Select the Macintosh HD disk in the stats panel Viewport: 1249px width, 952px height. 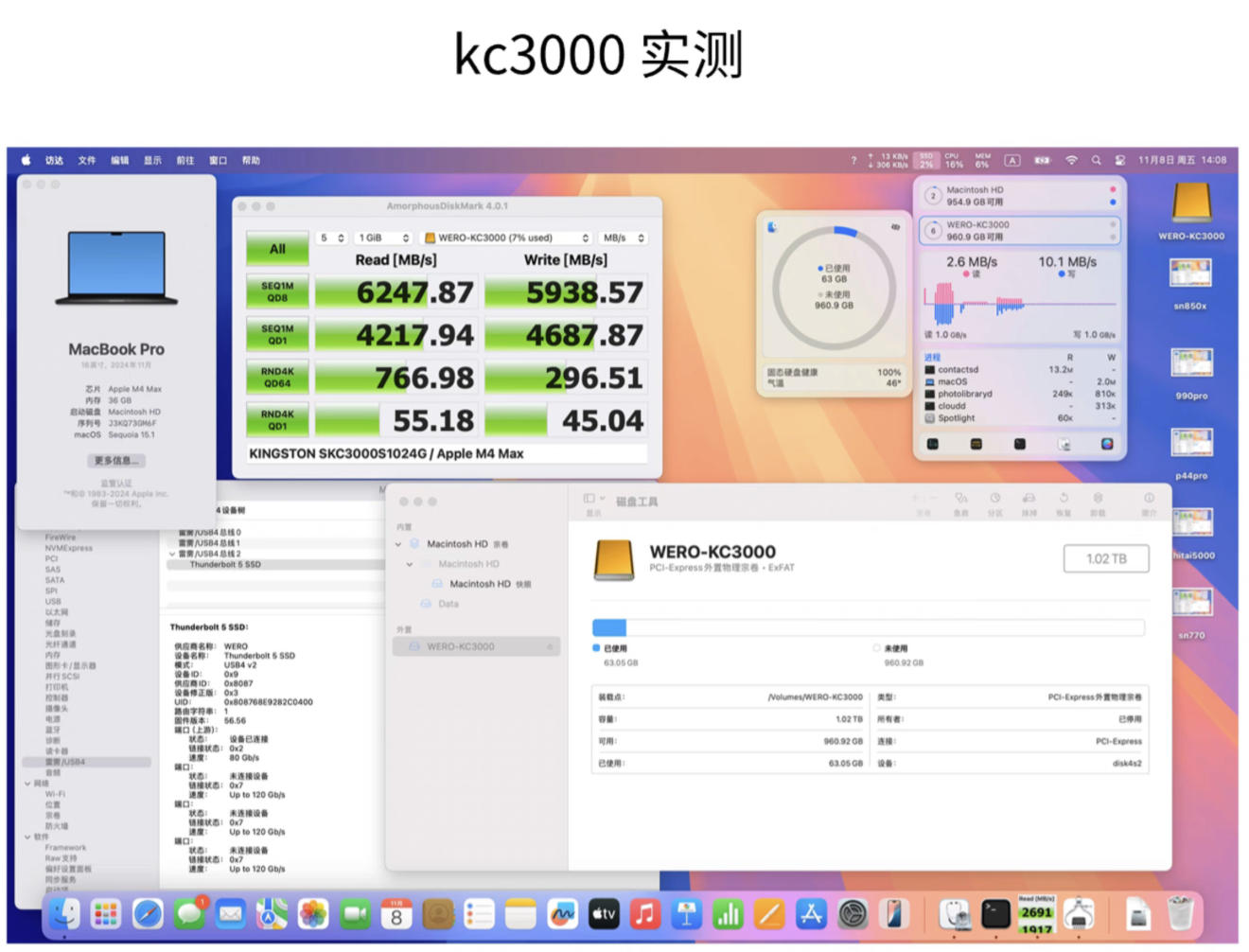[x=1018, y=196]
